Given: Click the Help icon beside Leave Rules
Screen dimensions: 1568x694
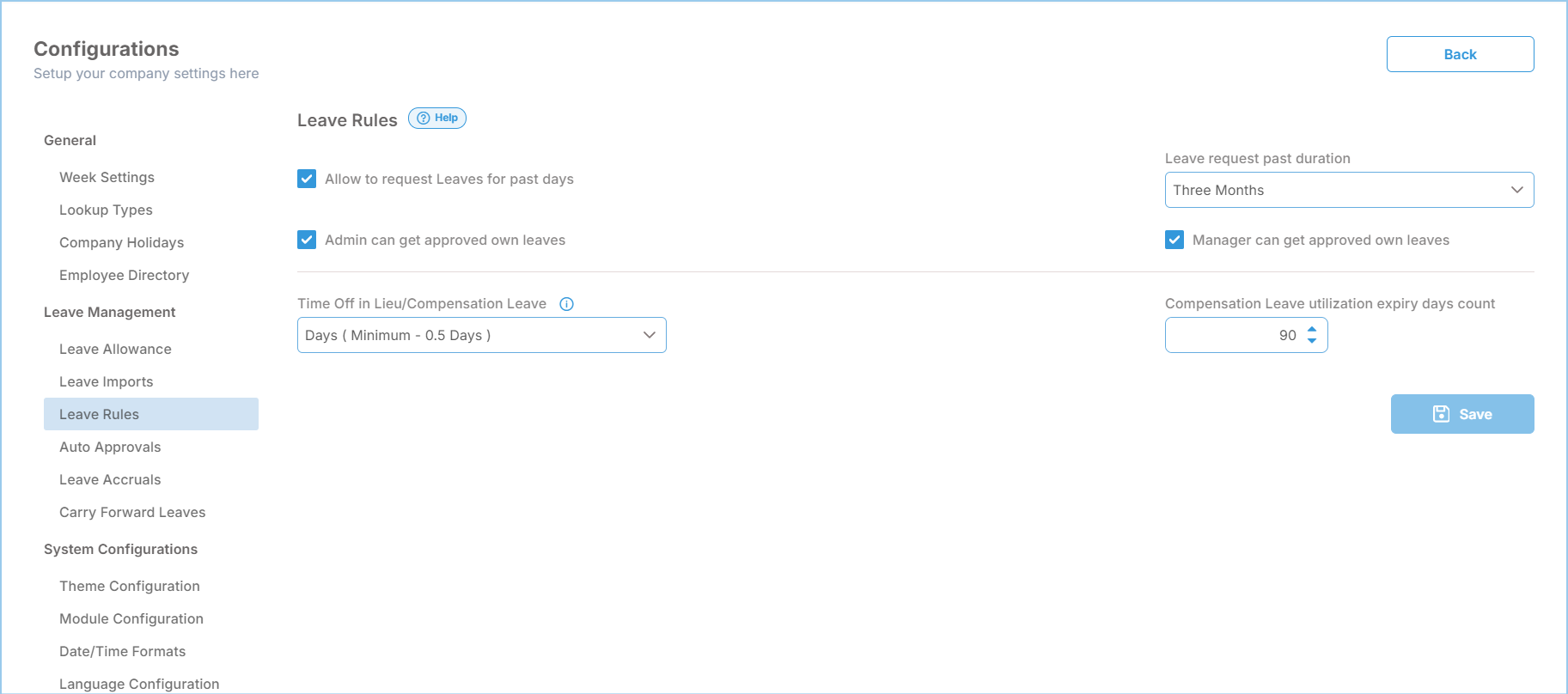Looking at the screenshot, I should [x=436, y=119].
